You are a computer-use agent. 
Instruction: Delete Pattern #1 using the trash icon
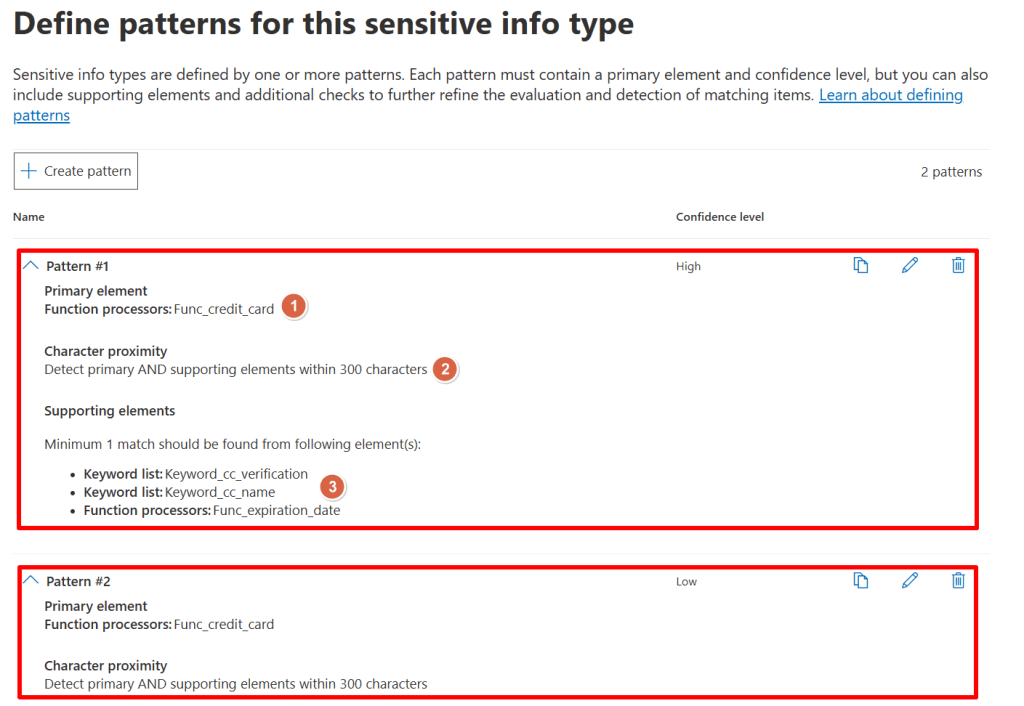(957, 265)
